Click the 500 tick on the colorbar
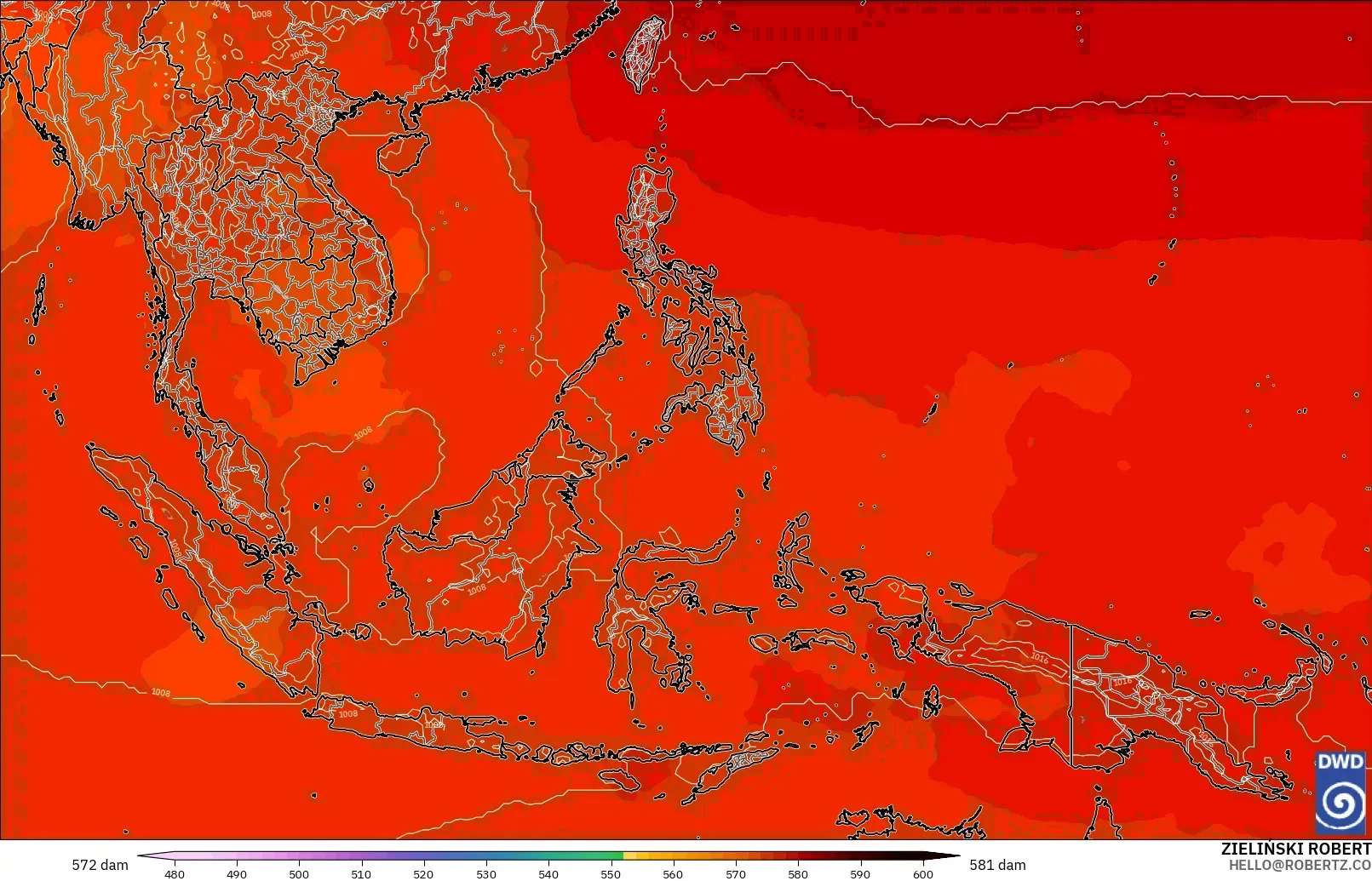 click(x=299, y=874)
